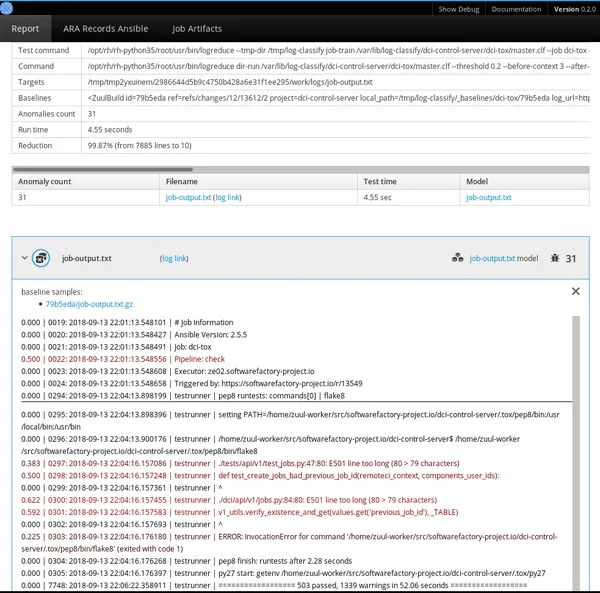This screenshot has height=593, width=600.
Task: Open job-output.txt in the Filename column
Action: [188, 198]
